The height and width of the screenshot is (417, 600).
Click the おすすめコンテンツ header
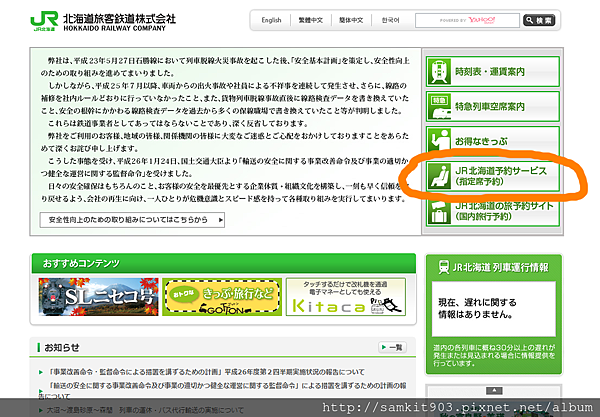pos(223,263)
